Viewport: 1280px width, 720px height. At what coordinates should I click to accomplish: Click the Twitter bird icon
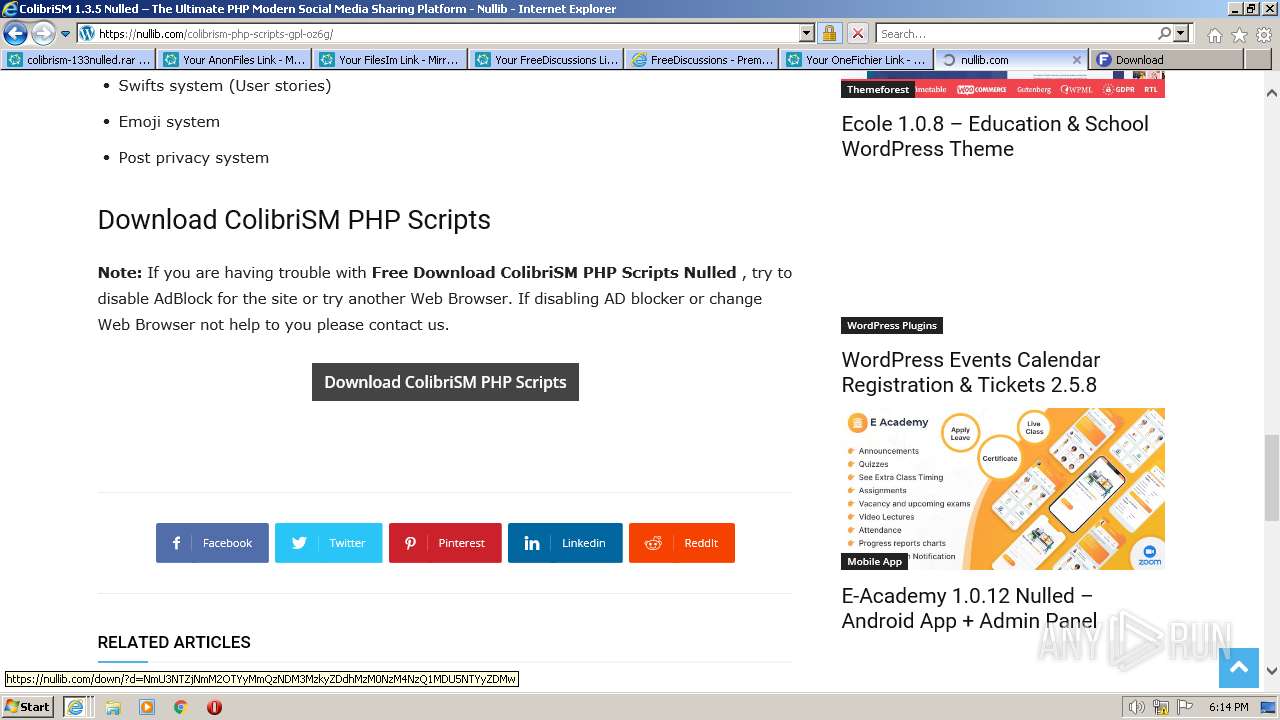click(299, 543)
